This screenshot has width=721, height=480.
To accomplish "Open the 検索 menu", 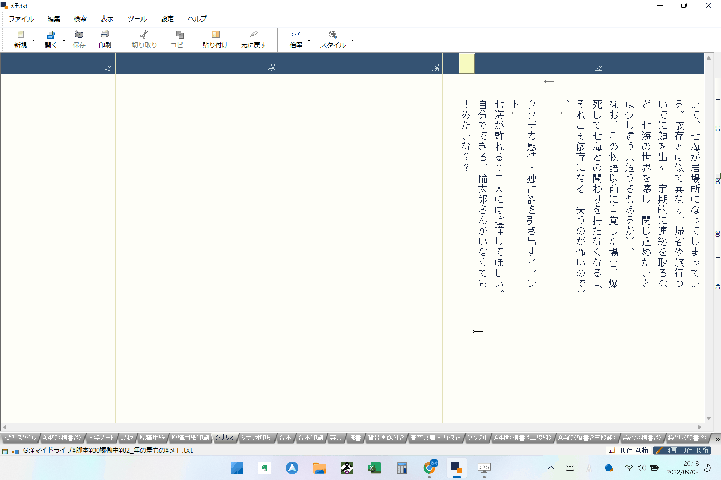I will pos(80,19).
